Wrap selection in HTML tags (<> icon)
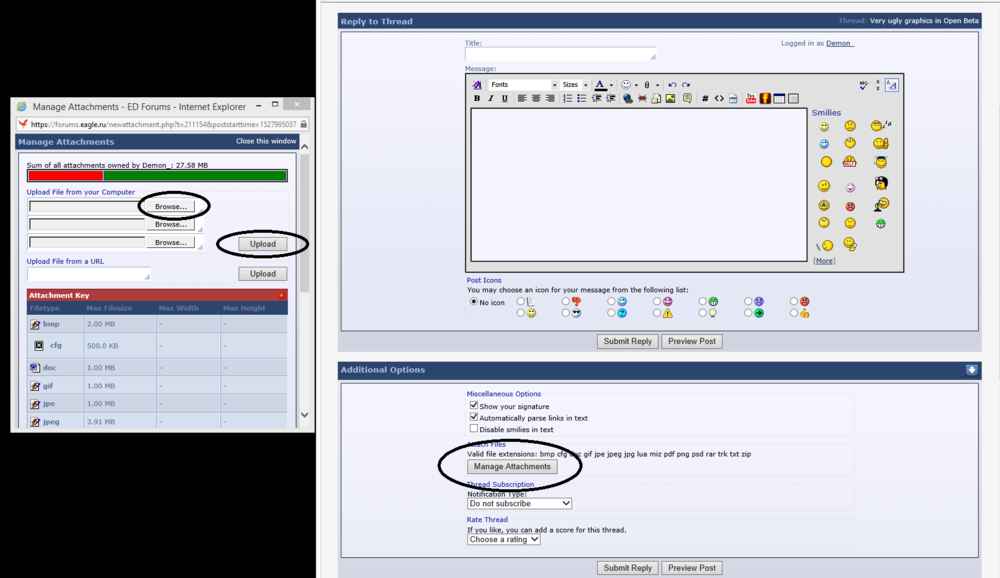This screenshot has height=578, width=1000. (x=719, y=98)
